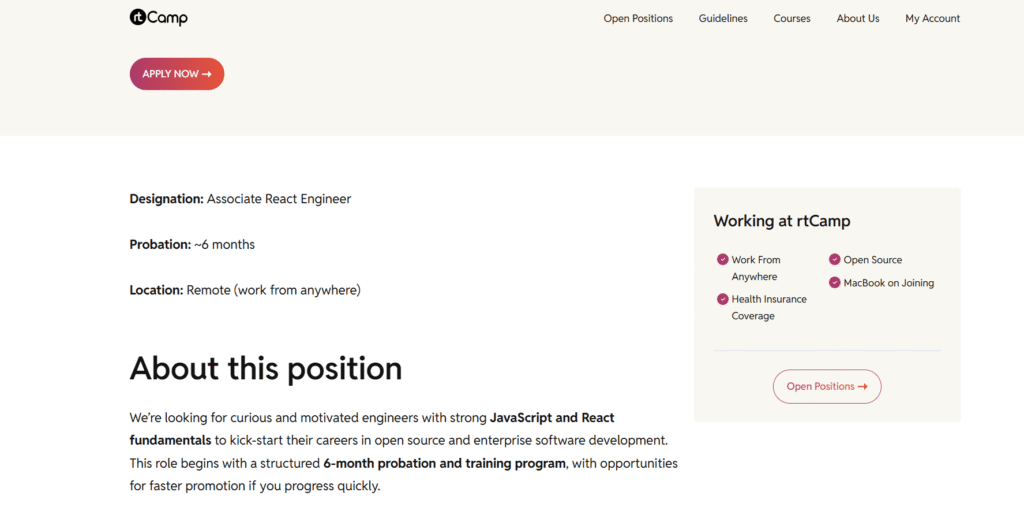Viewport: 1024px width, 522px height.
Task: Open the Courses navigation item
Action: click(792, 19)
